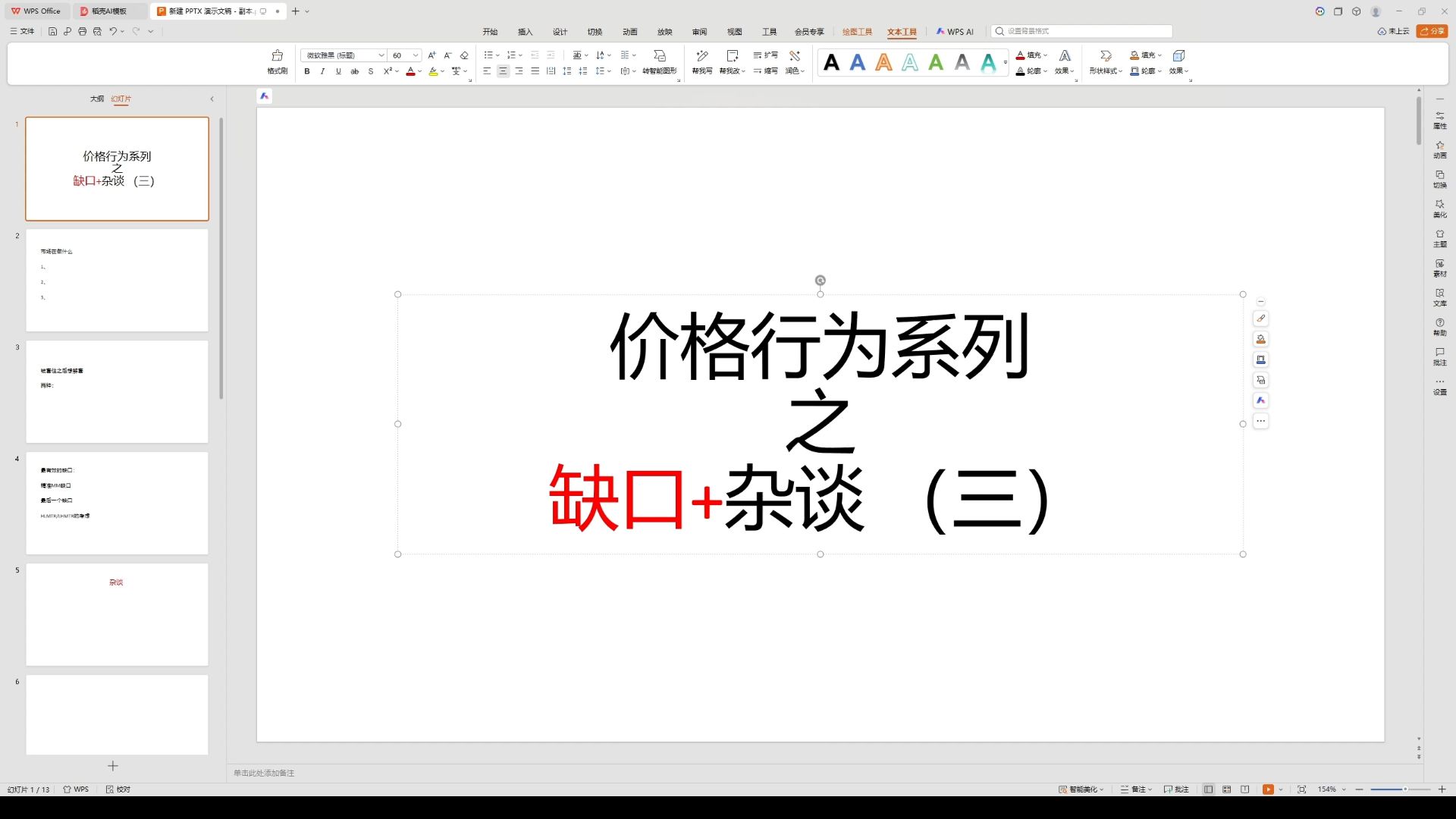The image size is (1456, 819).
Task: Click the 转智能图形 button
Action: coord(660,62)
